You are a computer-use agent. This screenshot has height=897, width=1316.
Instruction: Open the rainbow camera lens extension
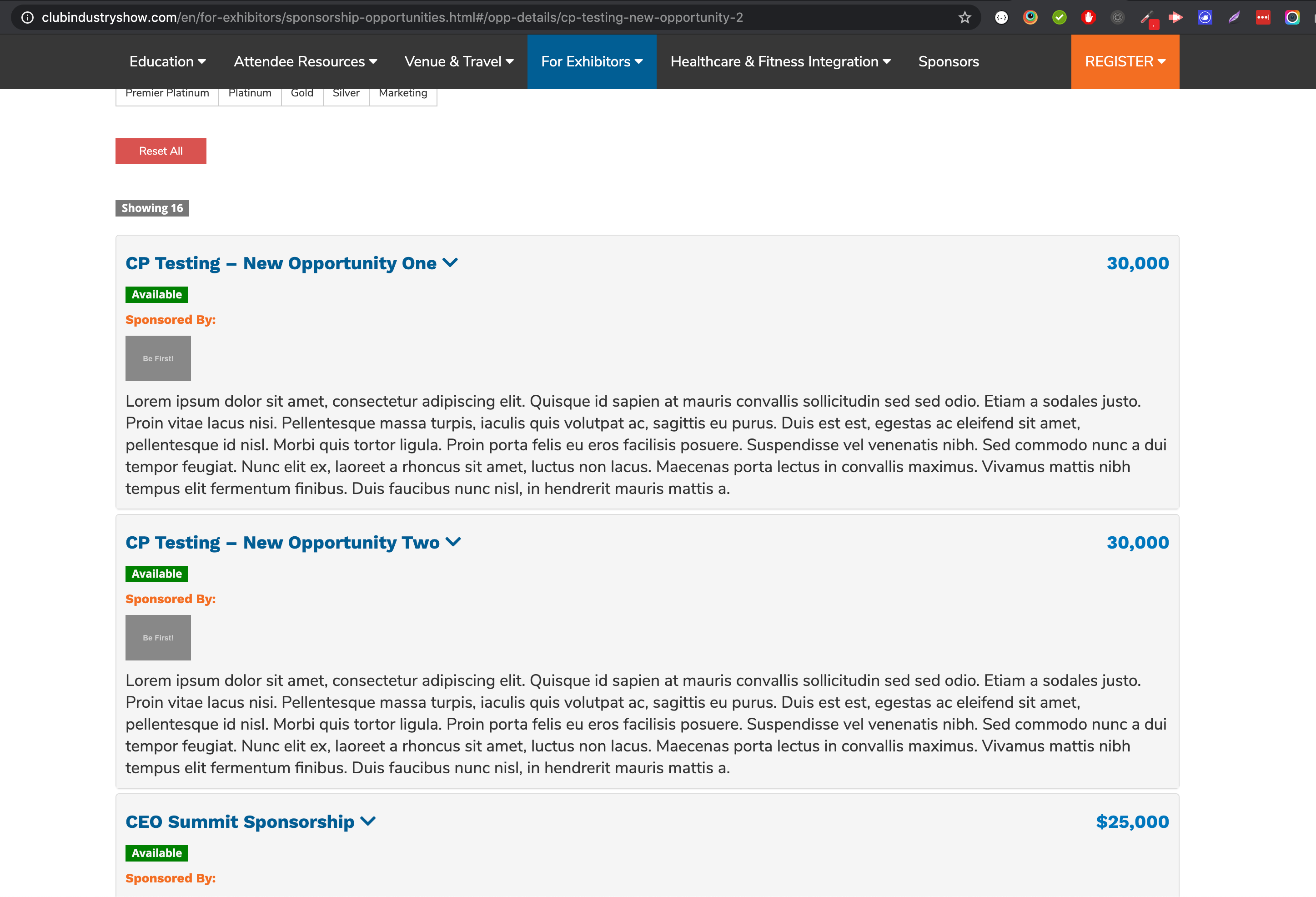pos(1291,18)
